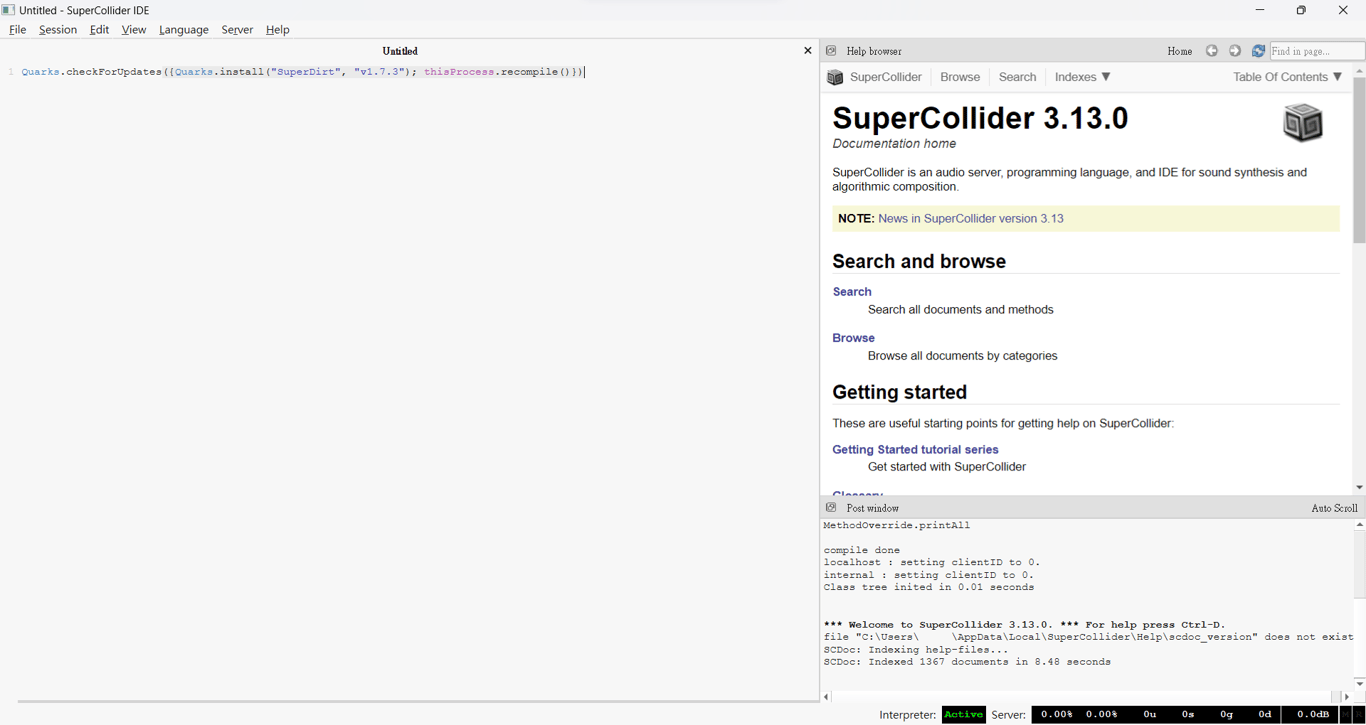Viewport: 1366px width, 725px height.
Task: Open the Server menu
Action: [x=237, y=30]
